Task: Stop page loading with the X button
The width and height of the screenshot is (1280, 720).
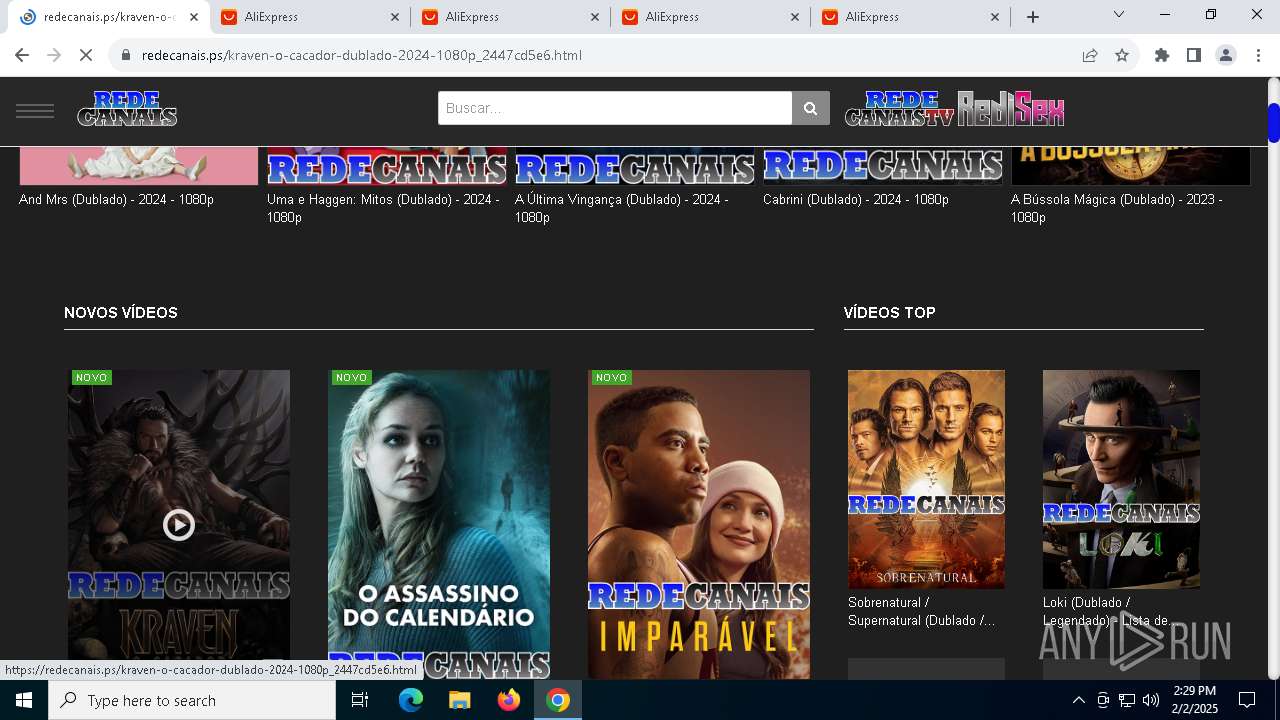Action: [86, 55]
